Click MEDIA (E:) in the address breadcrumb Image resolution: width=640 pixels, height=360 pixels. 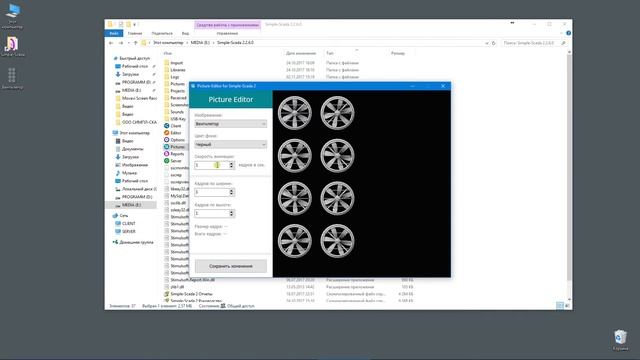(200, 43)
